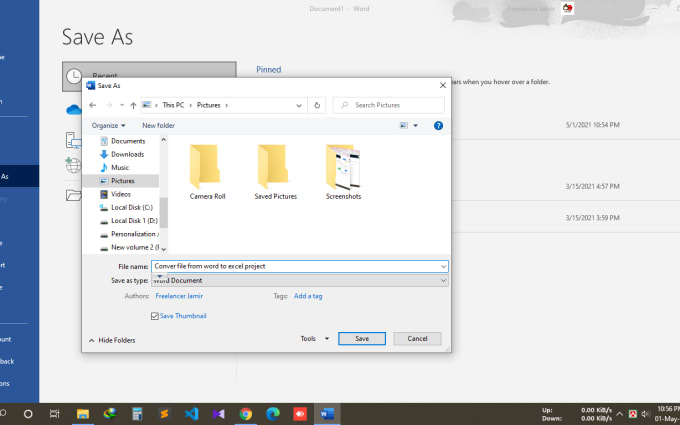Click the Back arrow in Save As dialog

(92, 105)
